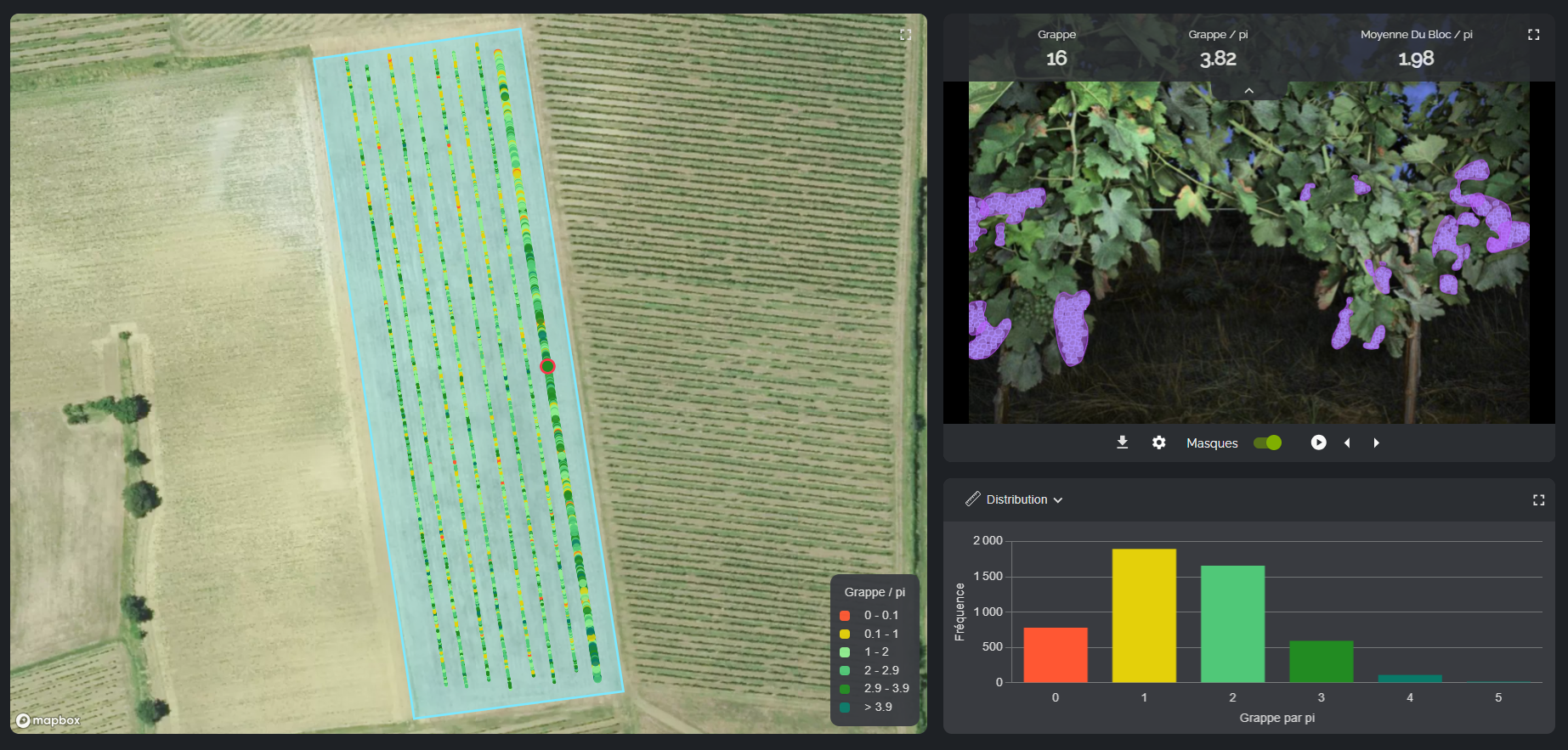Click the Fréquence axis label
The image size is (1568, 750).
959,612
